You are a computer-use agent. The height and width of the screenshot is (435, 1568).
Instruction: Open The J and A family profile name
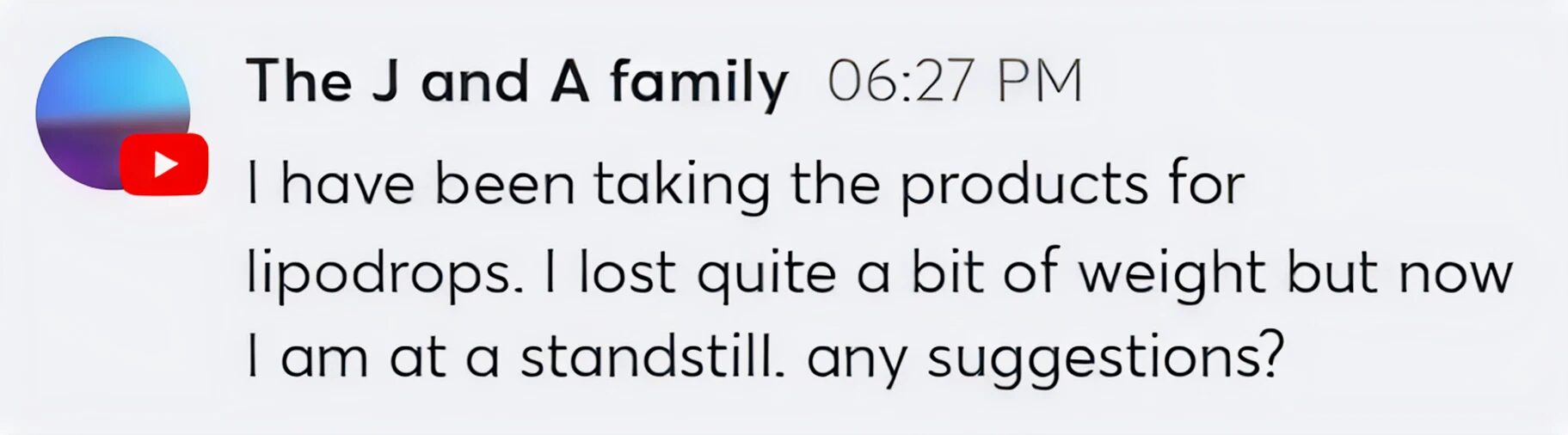tap(517, 83)
